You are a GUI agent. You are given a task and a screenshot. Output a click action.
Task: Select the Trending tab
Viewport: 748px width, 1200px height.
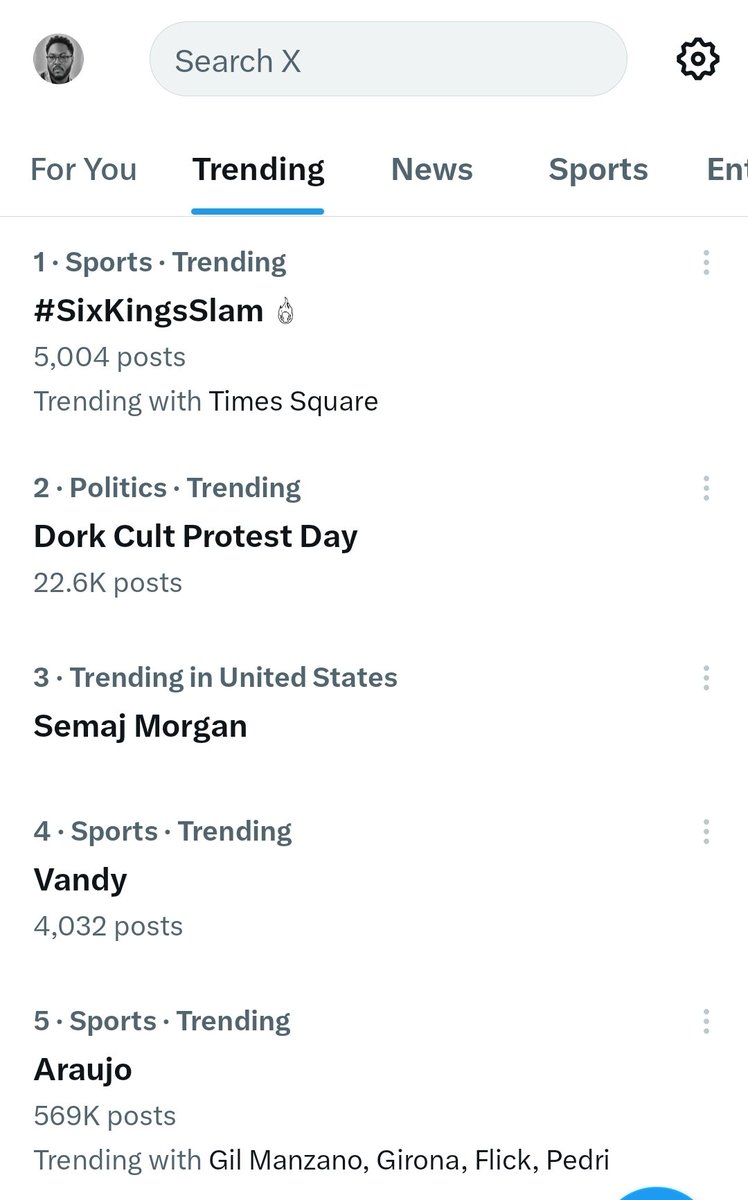[258, 169]
